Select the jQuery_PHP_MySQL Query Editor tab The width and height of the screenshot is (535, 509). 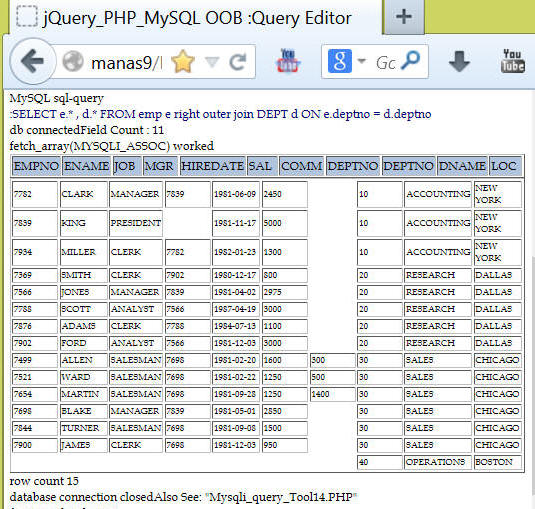point(195,18)
